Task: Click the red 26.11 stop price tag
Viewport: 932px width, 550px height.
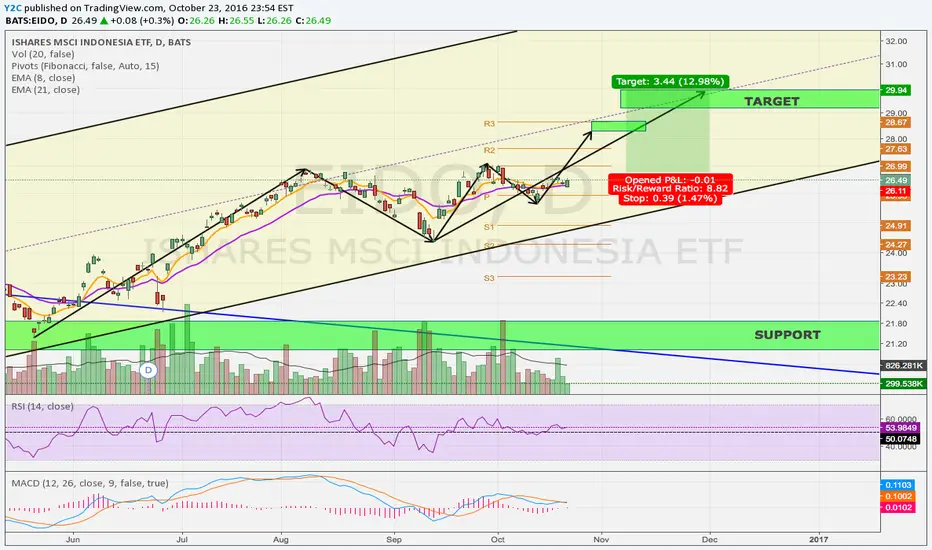Action: (896, 191)
